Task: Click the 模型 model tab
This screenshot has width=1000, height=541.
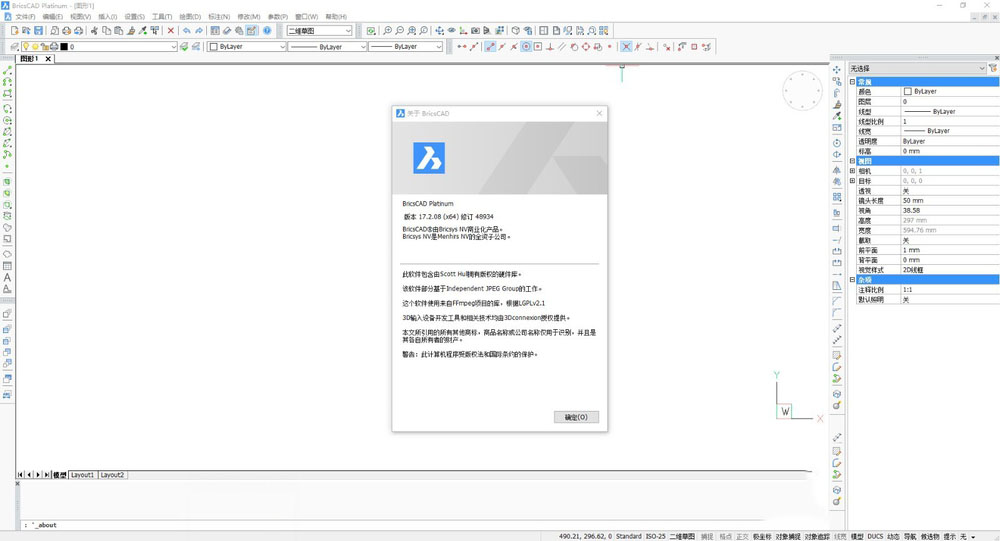Action: (x=60, y=475)
